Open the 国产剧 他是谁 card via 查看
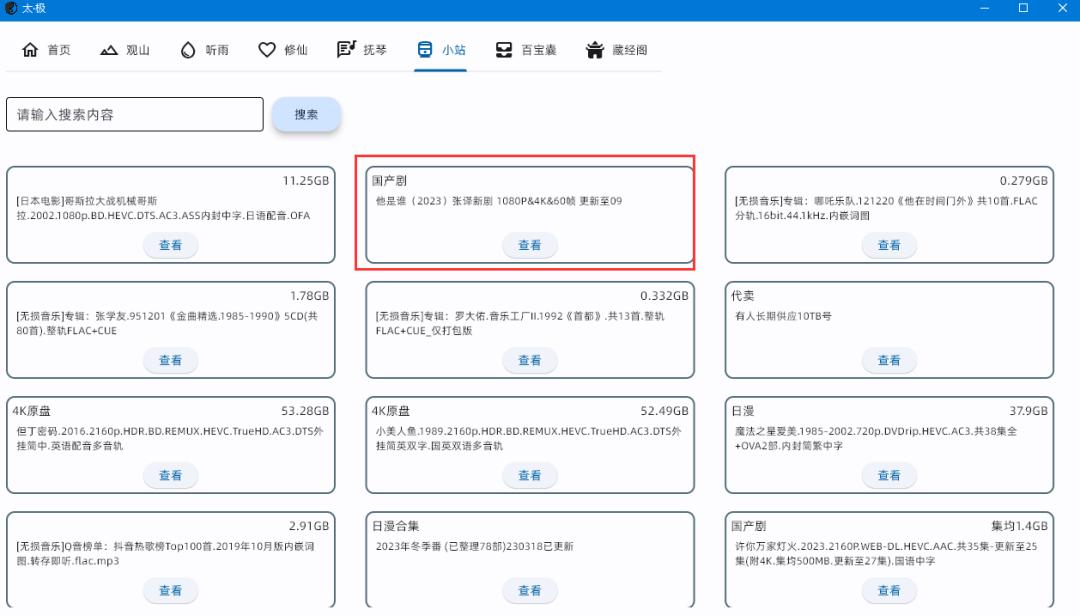1080x616 pixels. click(530, 245)
